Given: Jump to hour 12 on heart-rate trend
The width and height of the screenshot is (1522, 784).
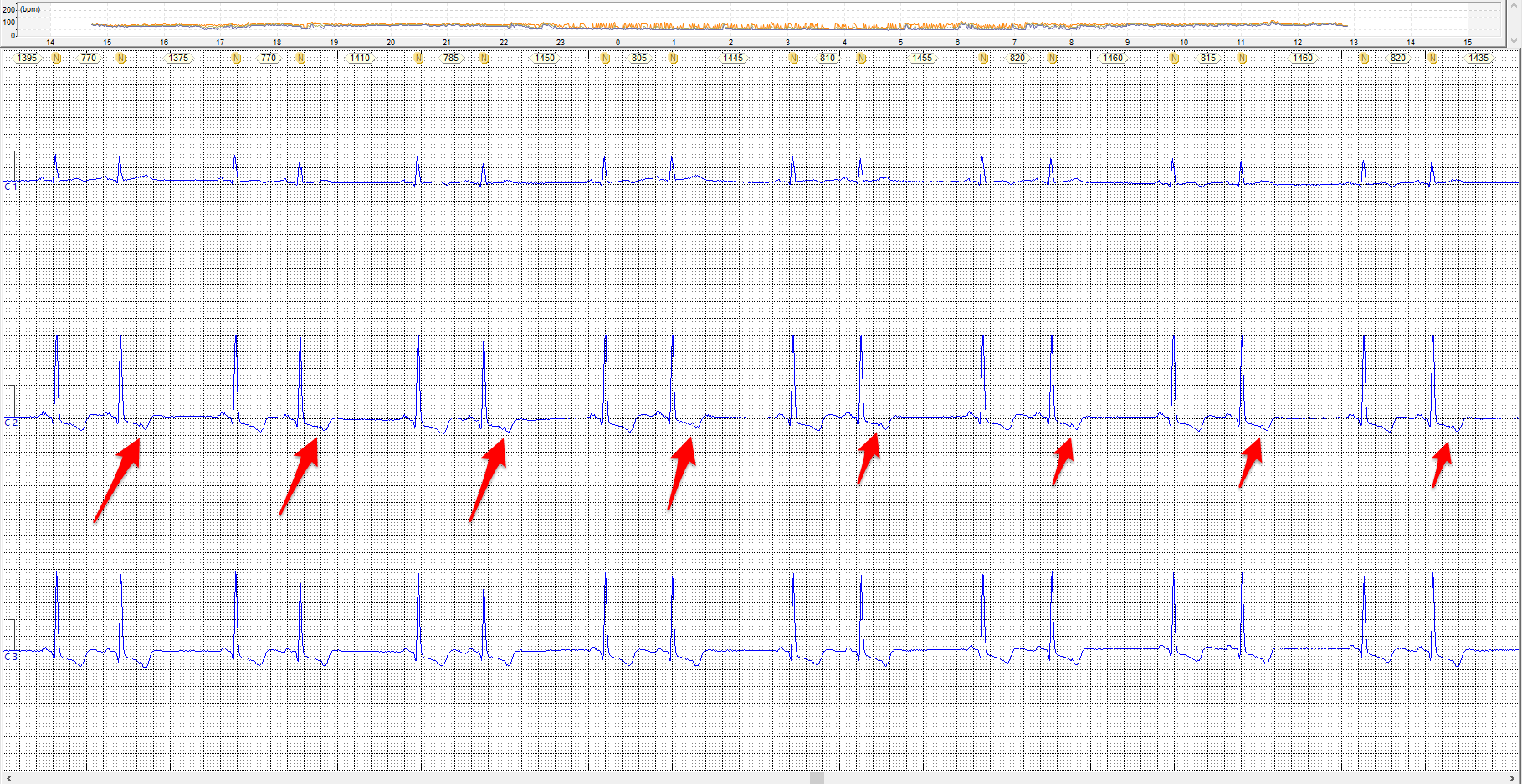Looking at the screenshot, I should coord(1298,42).
